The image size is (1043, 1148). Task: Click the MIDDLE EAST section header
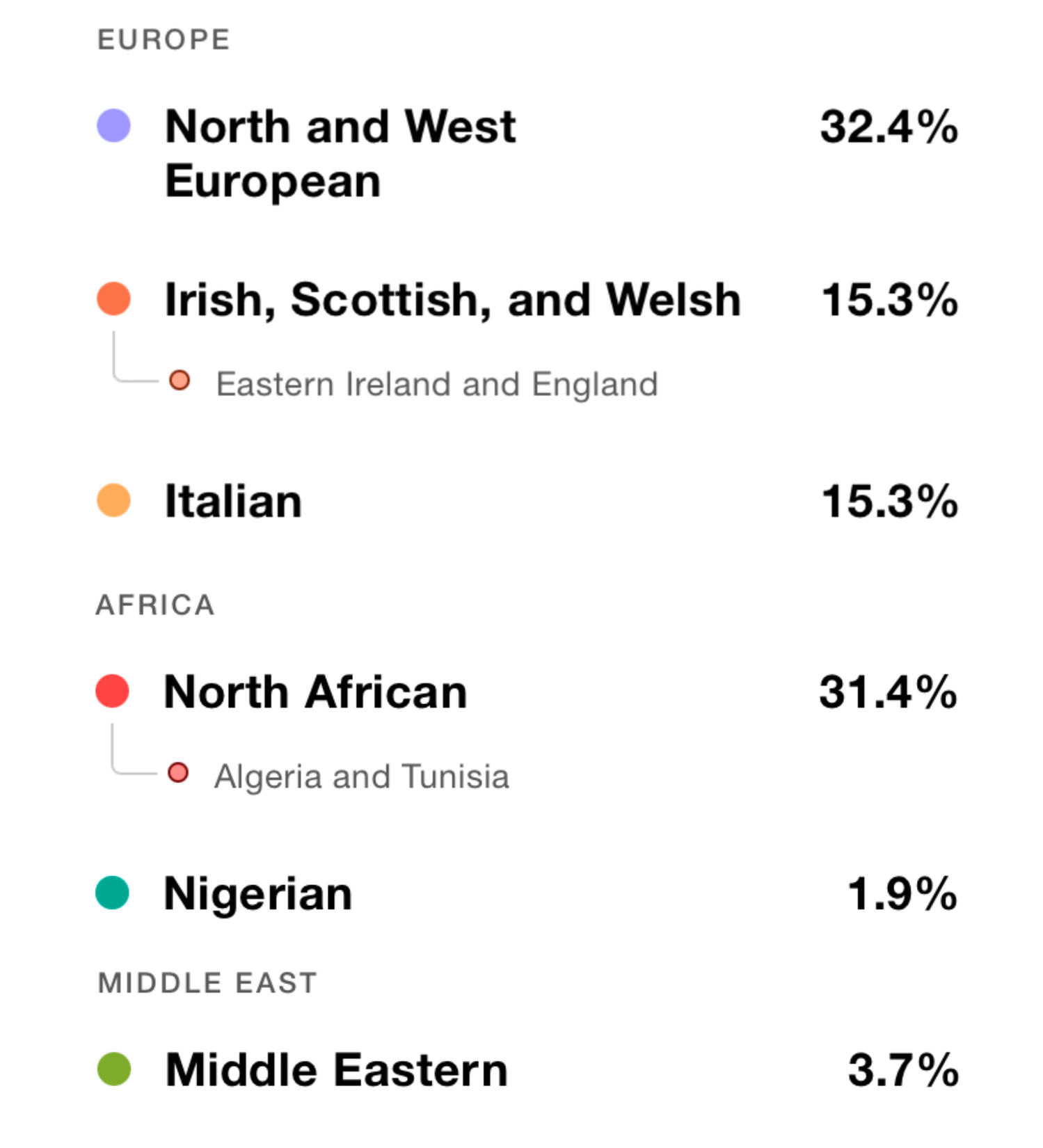(207, 983)
